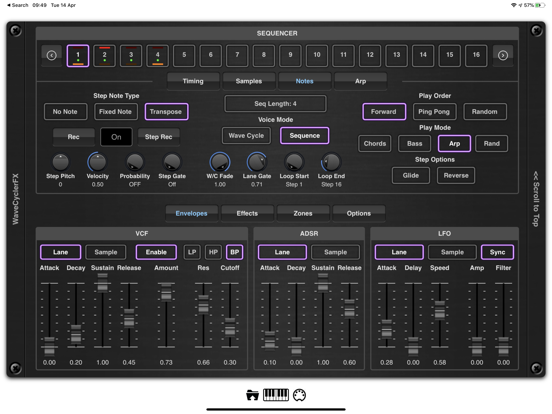
Task: Go to previous sequencer steps arrow
Action: pyautogui.click(x=51, y=55)
